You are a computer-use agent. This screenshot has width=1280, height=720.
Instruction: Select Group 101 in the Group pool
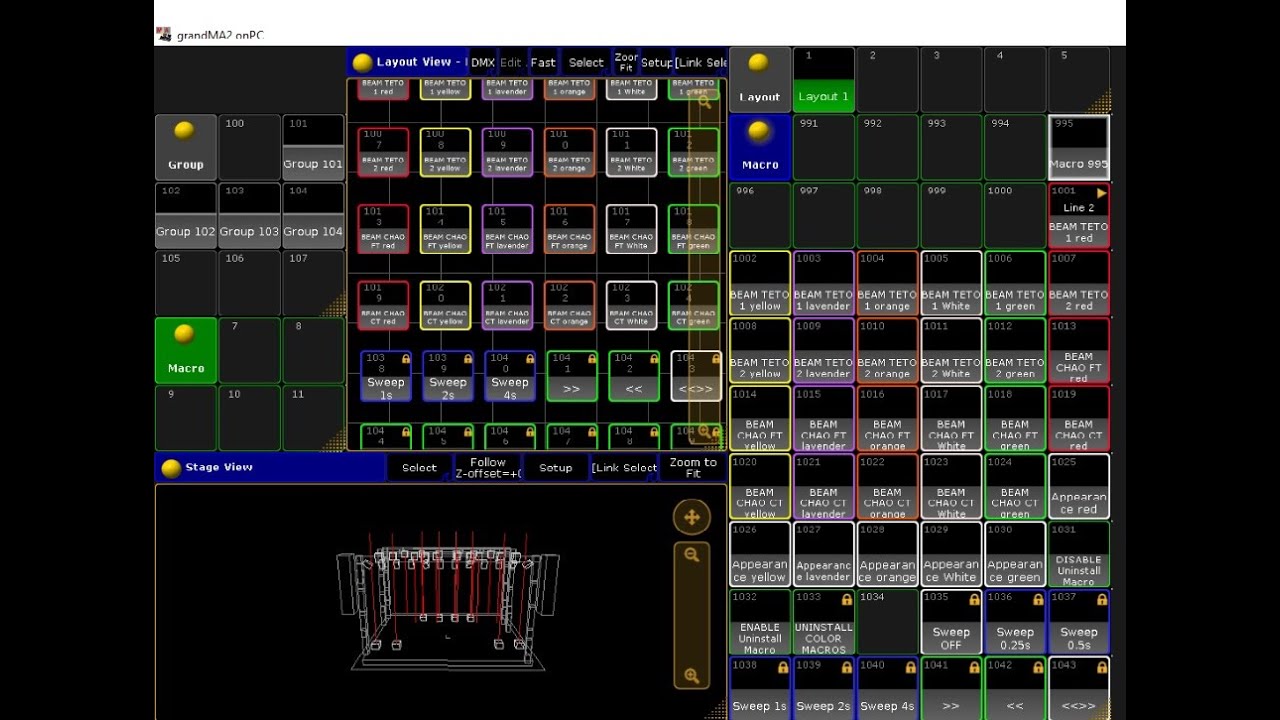coord(313,147)
